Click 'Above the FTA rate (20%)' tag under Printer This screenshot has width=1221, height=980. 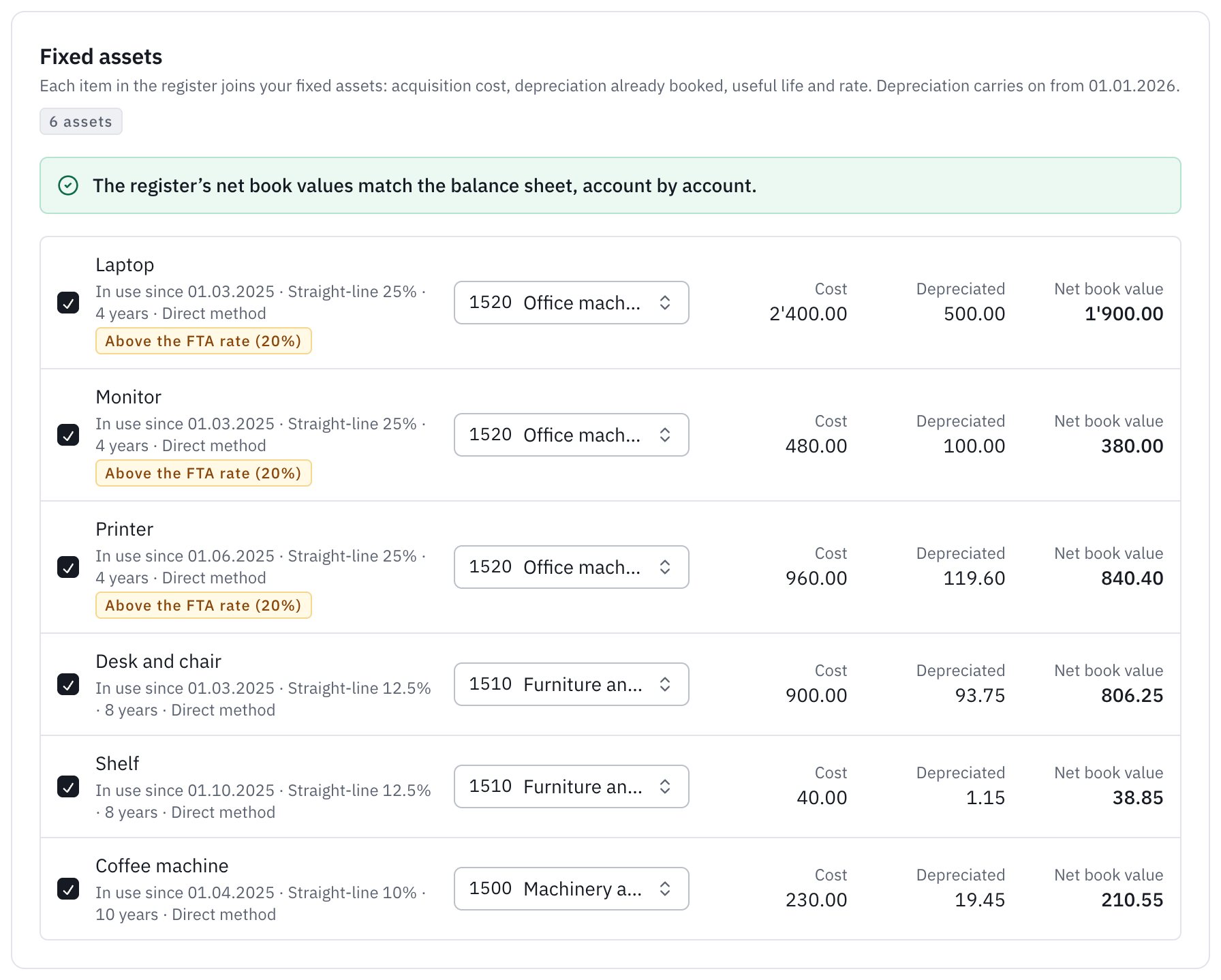coord(204,605)
